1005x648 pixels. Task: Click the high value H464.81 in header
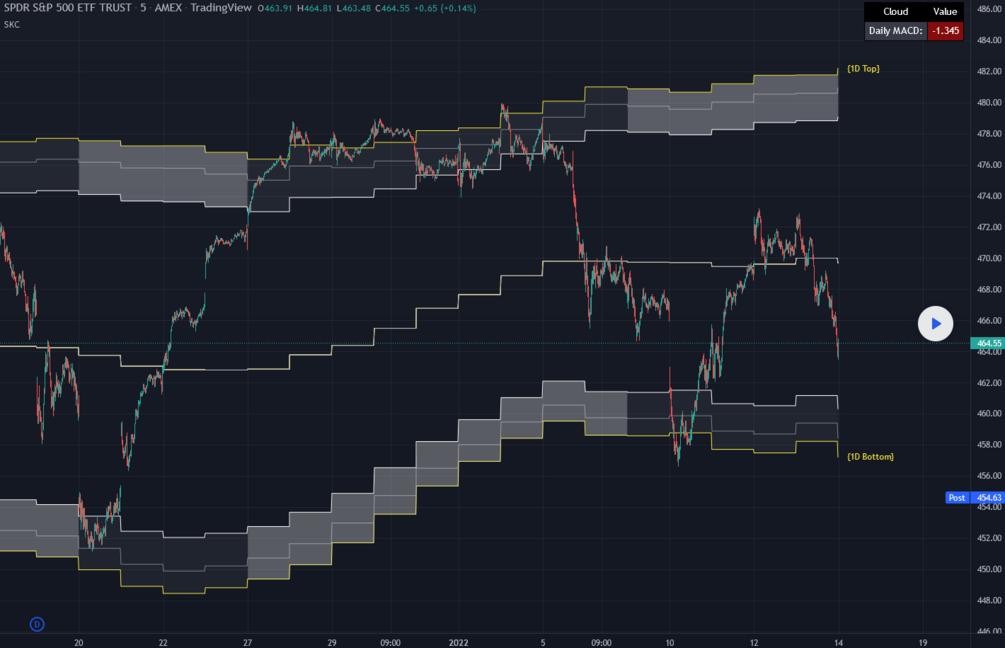click(314, 8)
